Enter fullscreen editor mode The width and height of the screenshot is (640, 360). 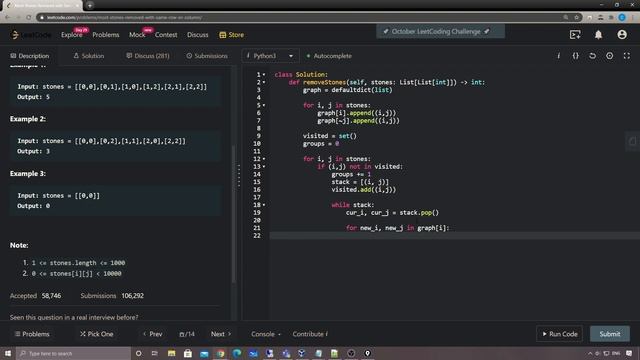[x=627, y=56]
